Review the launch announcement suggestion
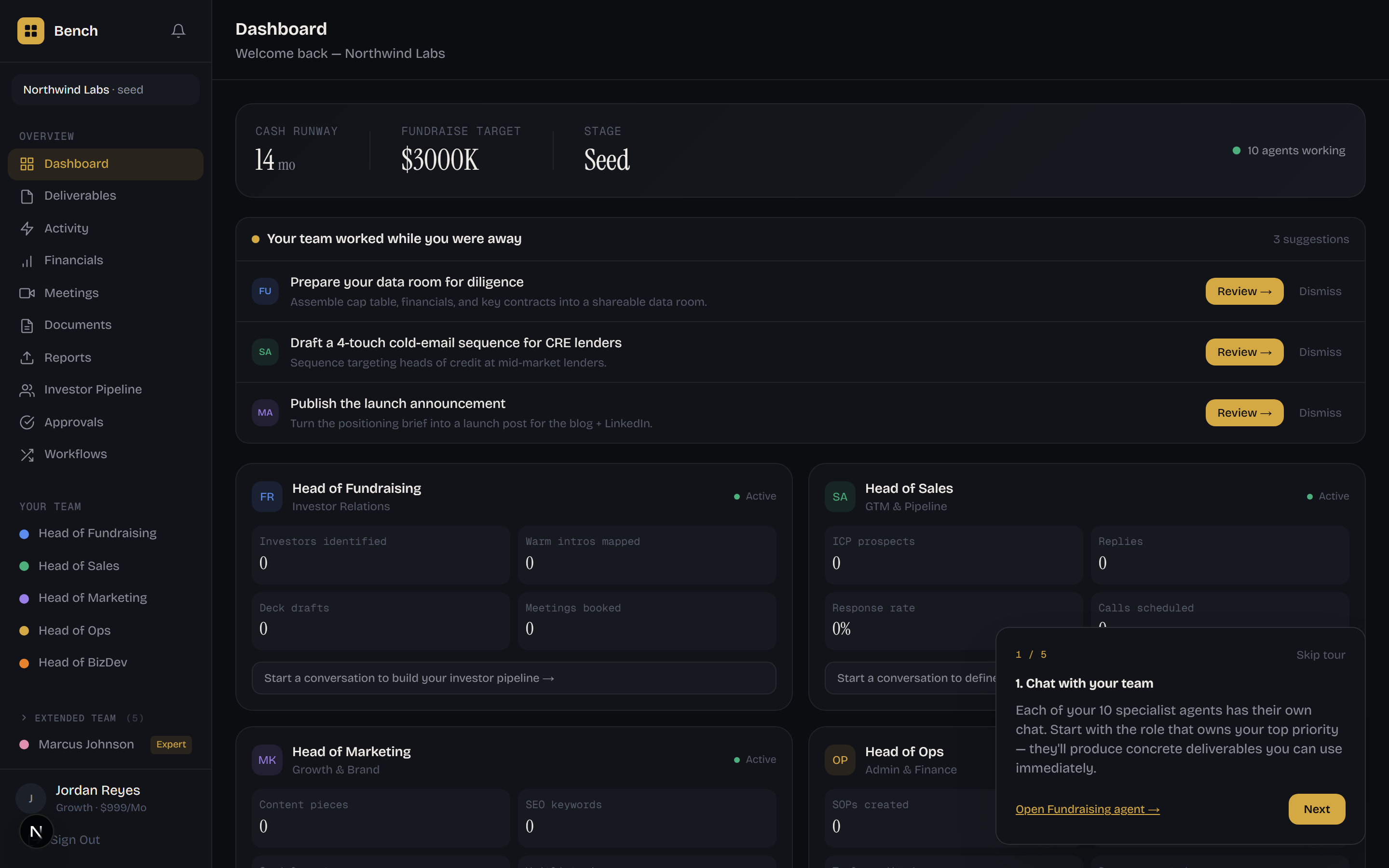The width and height of the screenshot is (1389, 868). tap(1244, 413)
